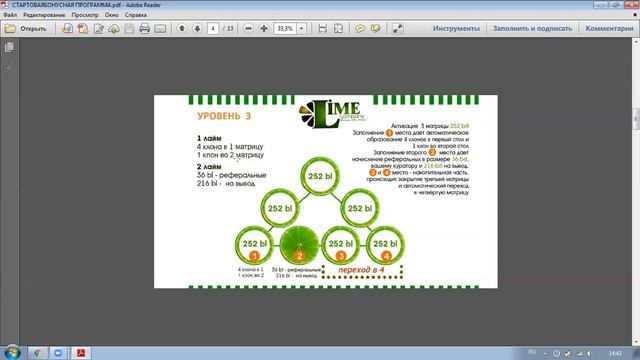Click the cloud upload save icon
640x360 pixels.
(x=114, y=29)
